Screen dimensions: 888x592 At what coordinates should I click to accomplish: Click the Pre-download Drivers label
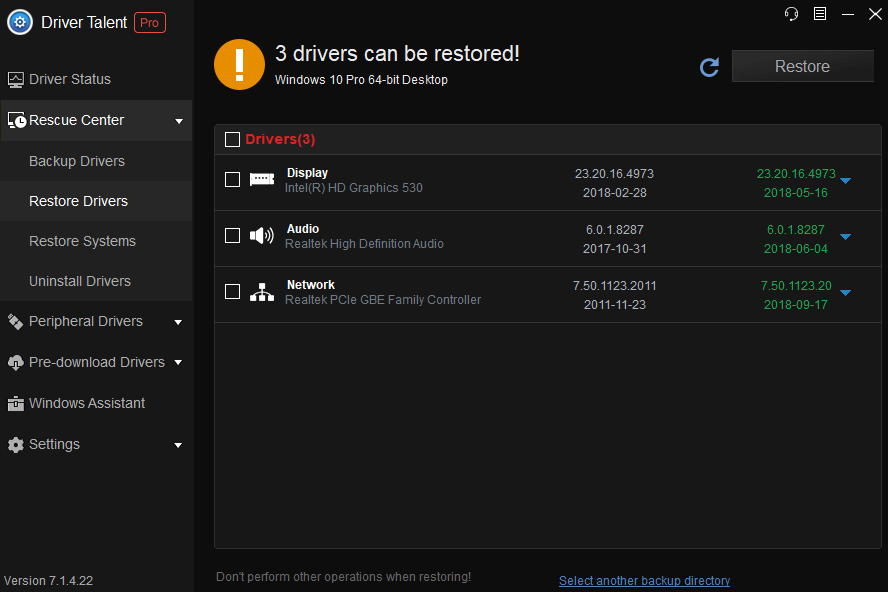tap(97, 362)
